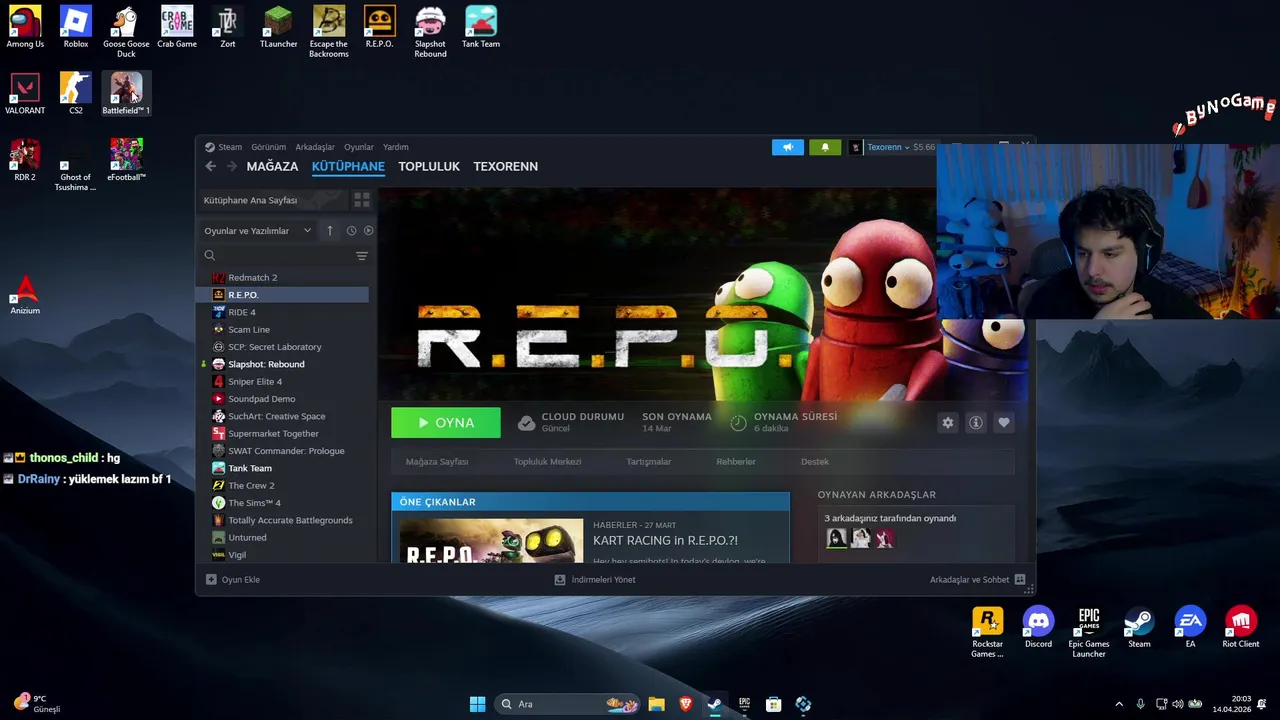The image size is (1280, 720).
Task: Click taskbar Ara search box
Action: pos(566,704)
